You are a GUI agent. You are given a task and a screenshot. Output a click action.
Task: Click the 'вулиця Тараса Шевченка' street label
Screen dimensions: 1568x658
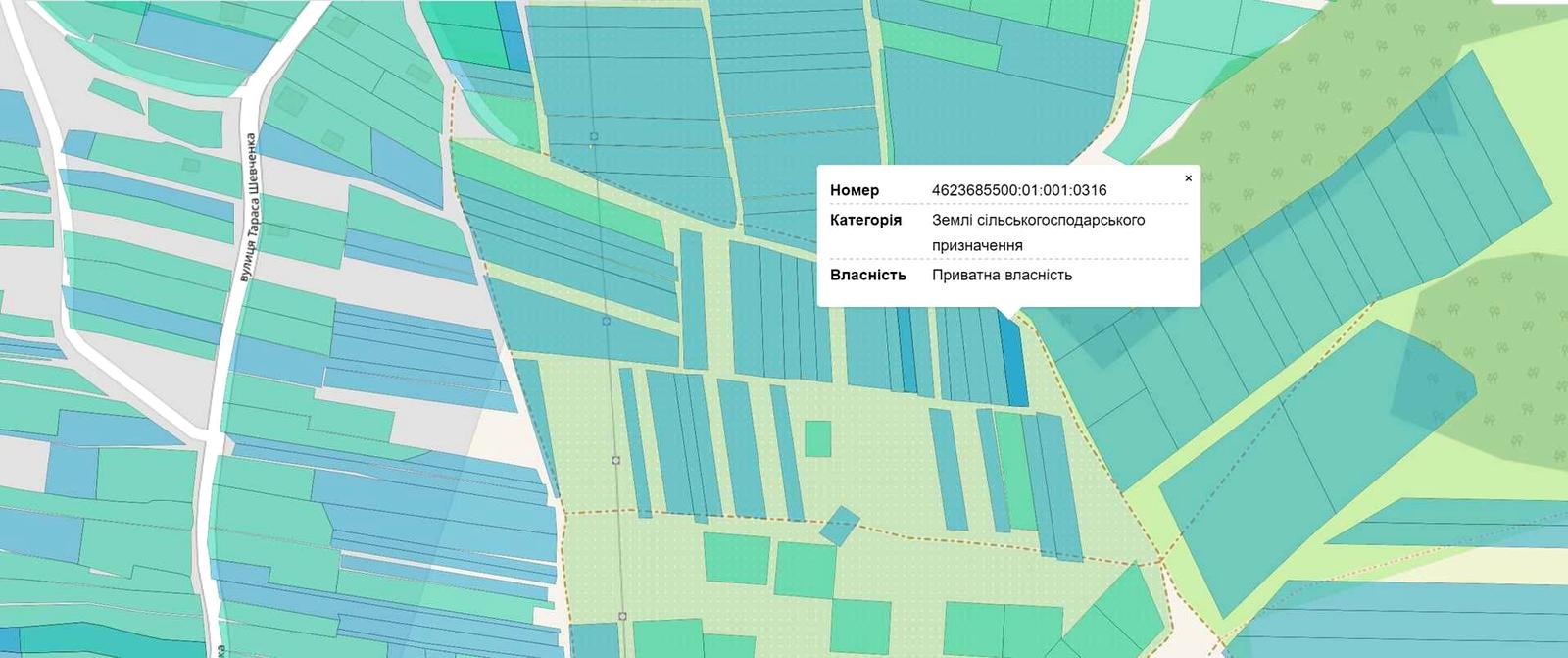pos(250,208)
